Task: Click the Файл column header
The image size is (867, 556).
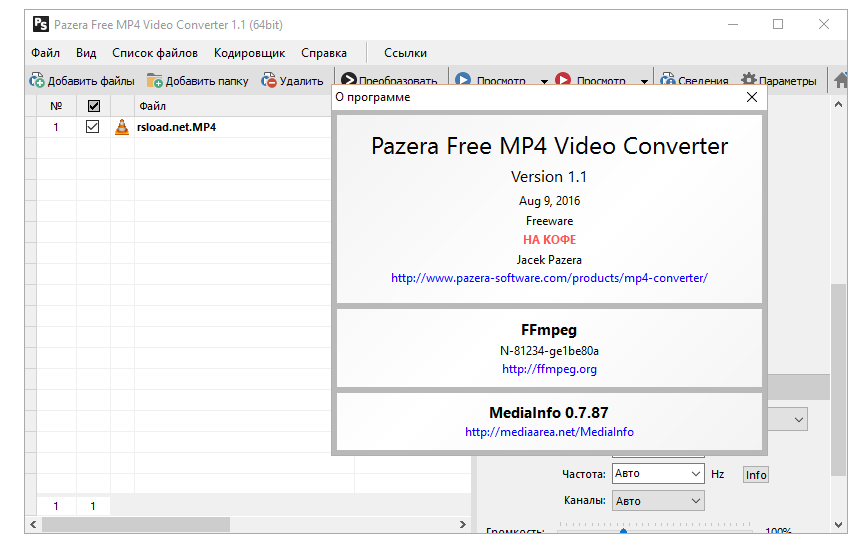Action: point(232,106)
